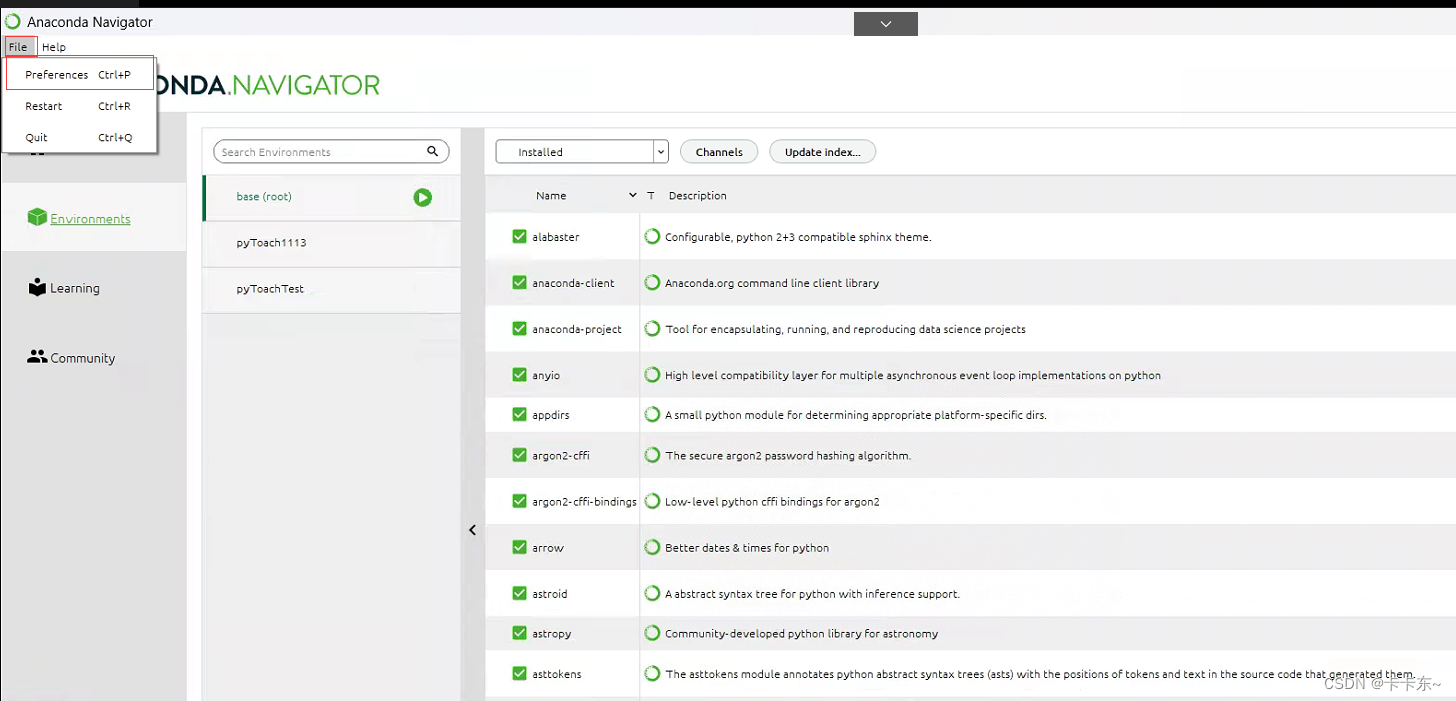Image resolution: width=1456 pixels, height=701 pixels.
Task: Click 'Anaconda.org command line client library' text
Action: [772, 283]
